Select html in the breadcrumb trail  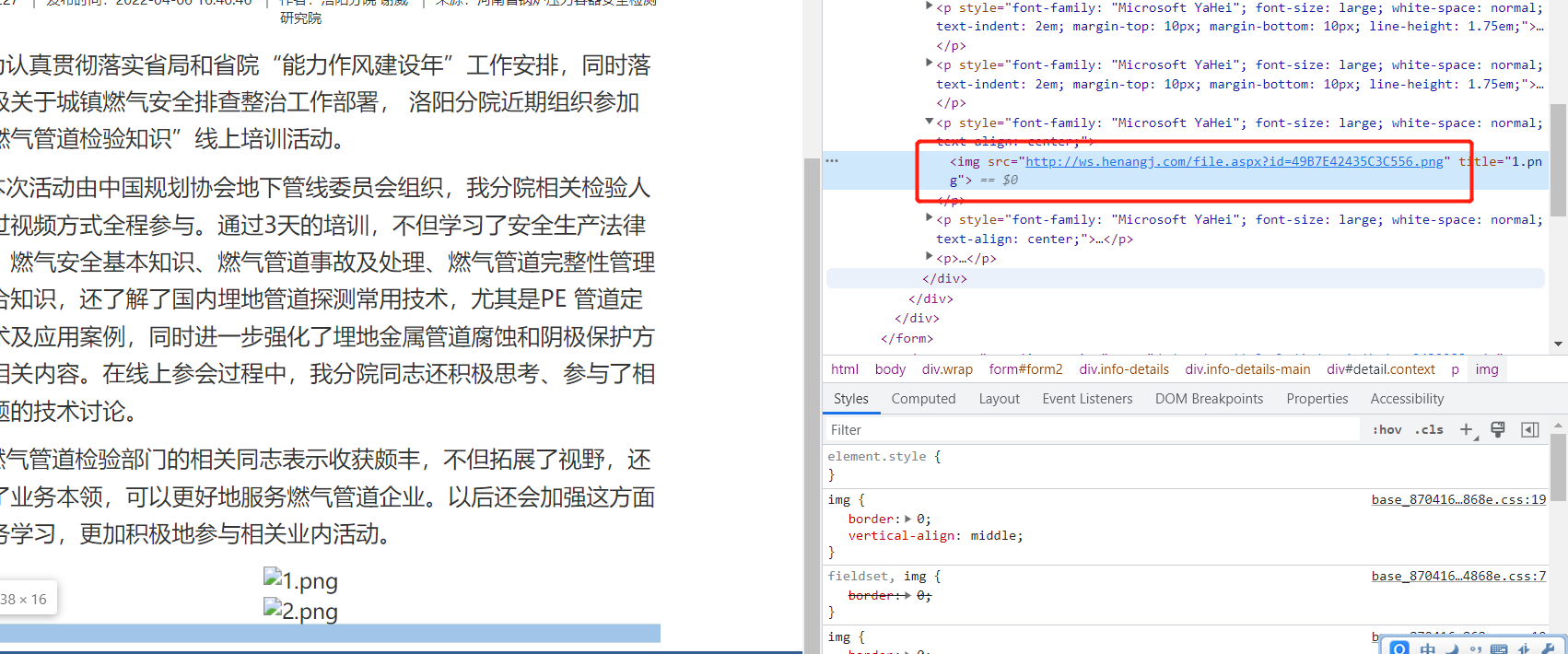844,369
